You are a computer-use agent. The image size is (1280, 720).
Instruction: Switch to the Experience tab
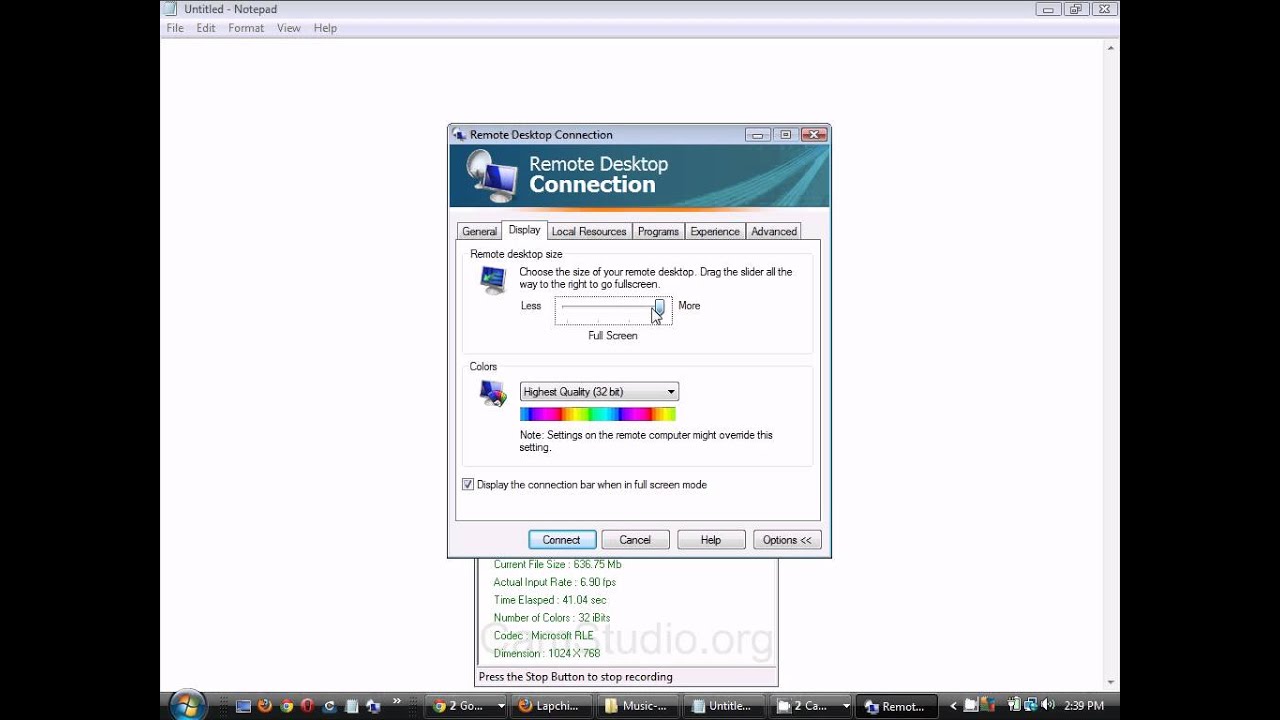pos(715,231)
